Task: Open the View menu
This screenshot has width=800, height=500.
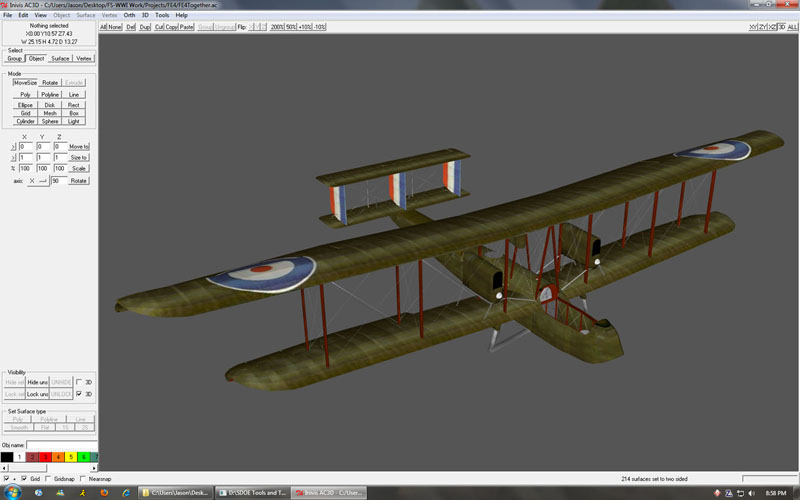Action: point(40,15)
